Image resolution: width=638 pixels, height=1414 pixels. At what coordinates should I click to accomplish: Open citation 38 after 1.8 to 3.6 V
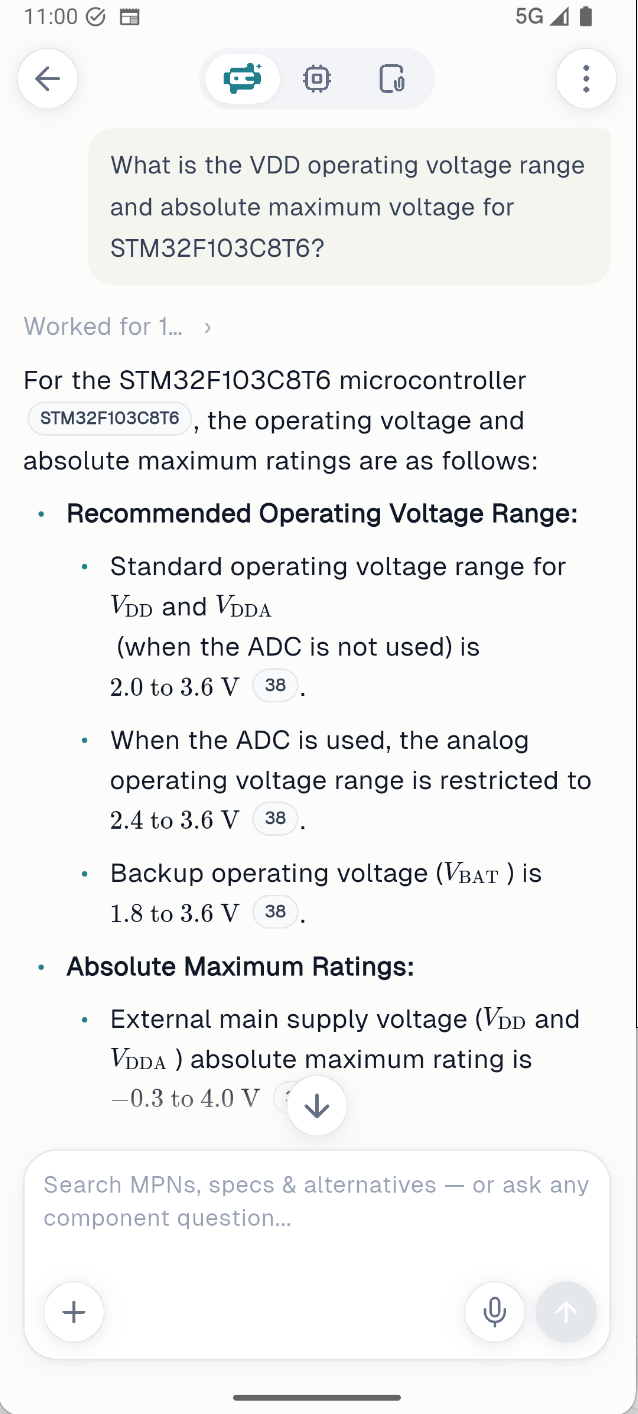(x=276, y=912)
